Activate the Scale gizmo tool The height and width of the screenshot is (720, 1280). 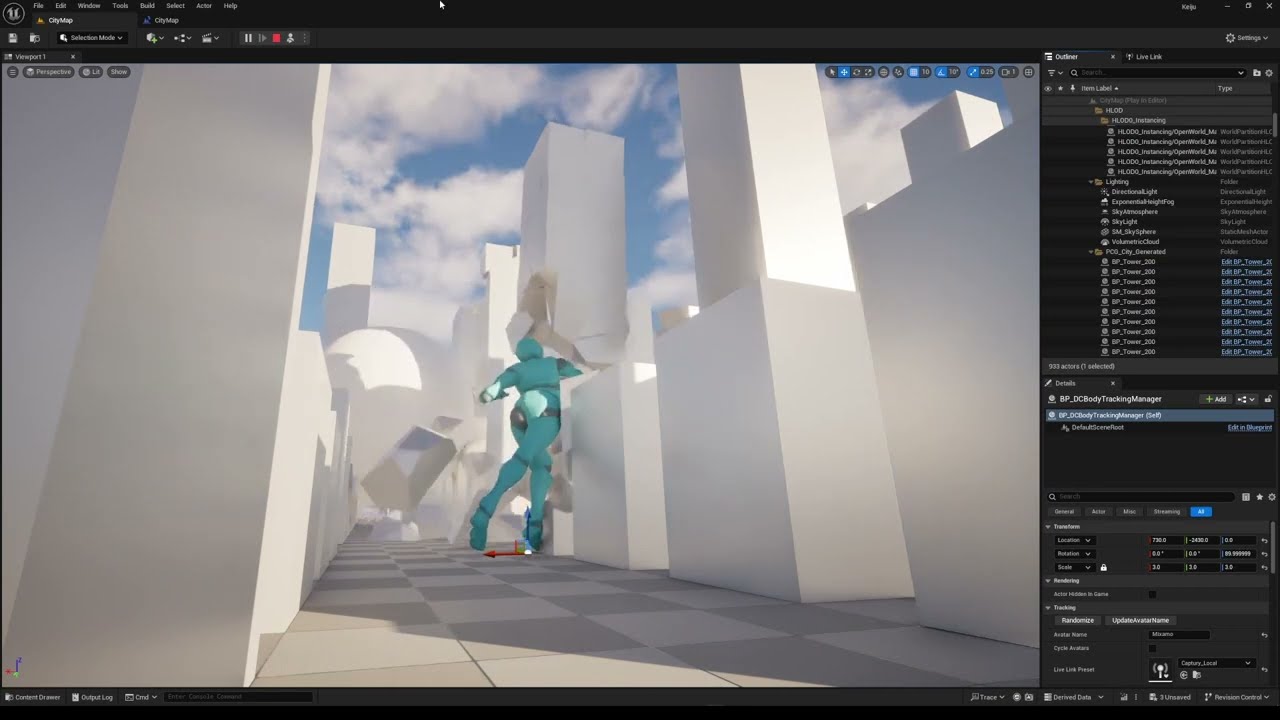[868, 72]
